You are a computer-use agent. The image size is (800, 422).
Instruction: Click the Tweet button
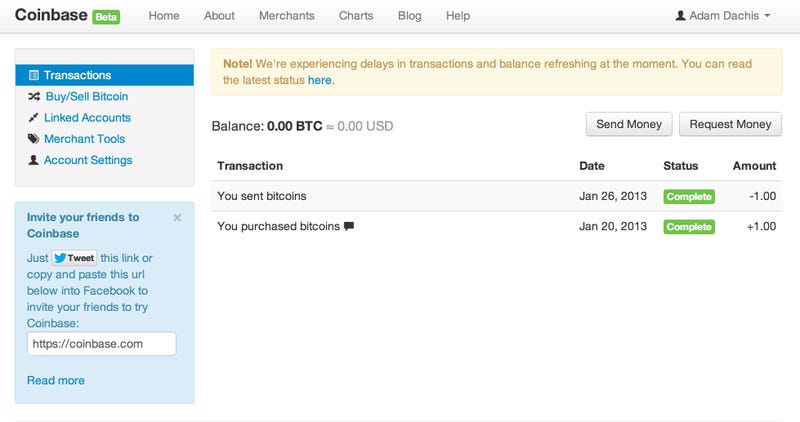click(74, 258)
